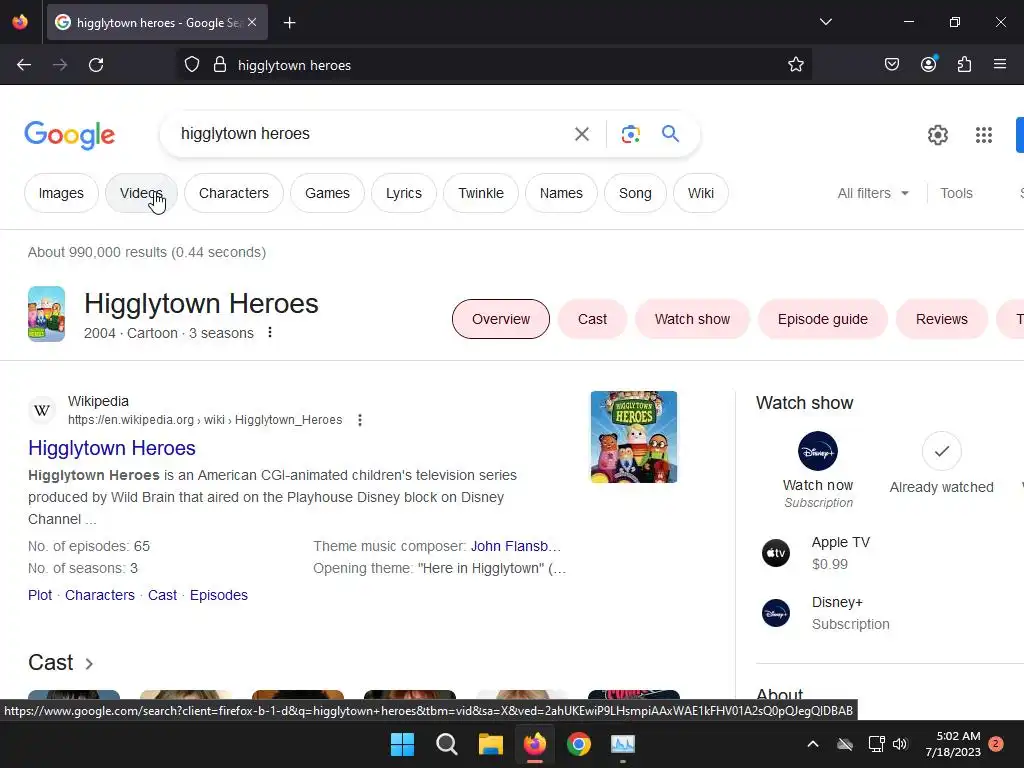Open Wikipedia result options menu
This screenshot has height=768, width=1024.
[x=360, y=420]
